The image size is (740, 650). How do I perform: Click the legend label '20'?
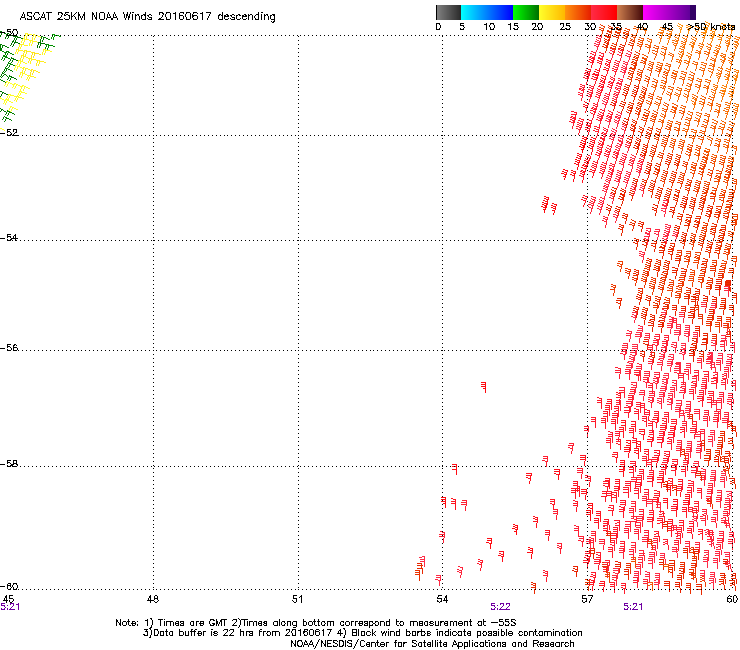pos(537,26)
